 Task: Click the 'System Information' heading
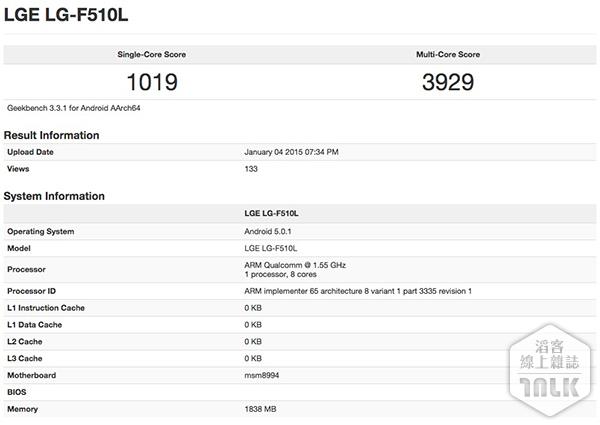tap(54, 196)
